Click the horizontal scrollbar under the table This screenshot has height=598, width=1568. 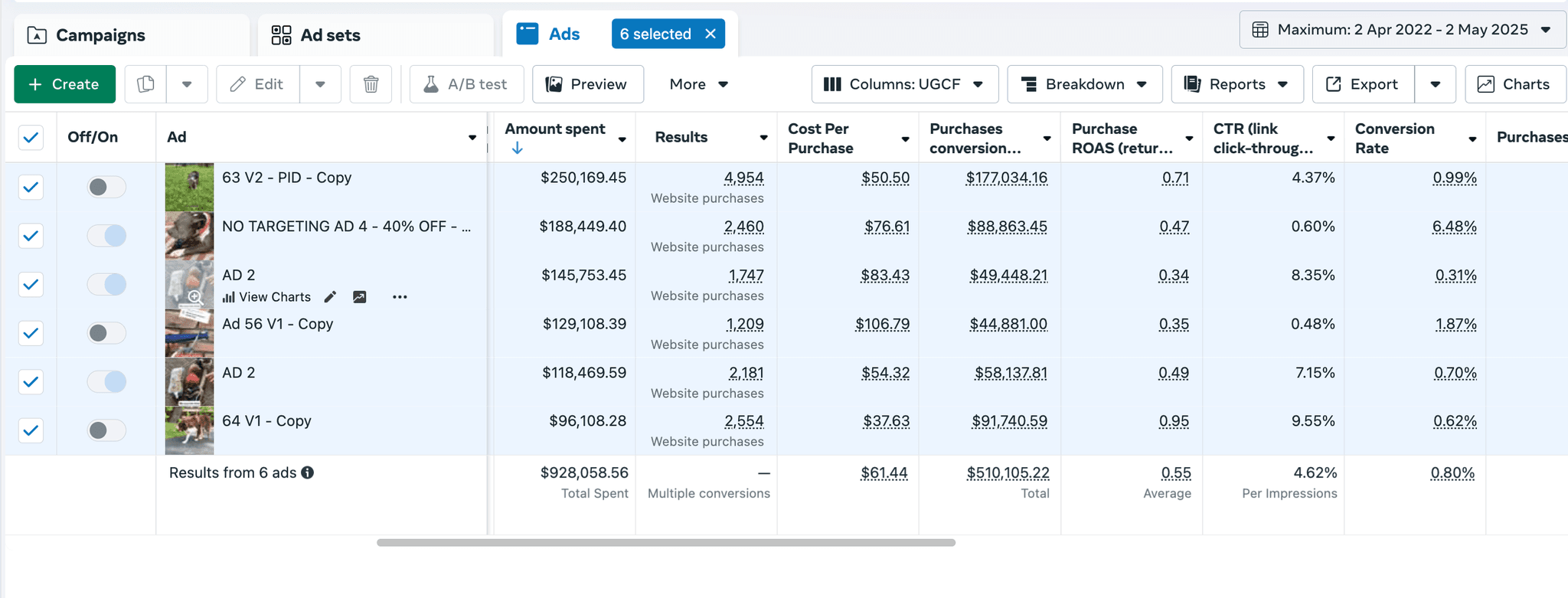coord(665,542)
